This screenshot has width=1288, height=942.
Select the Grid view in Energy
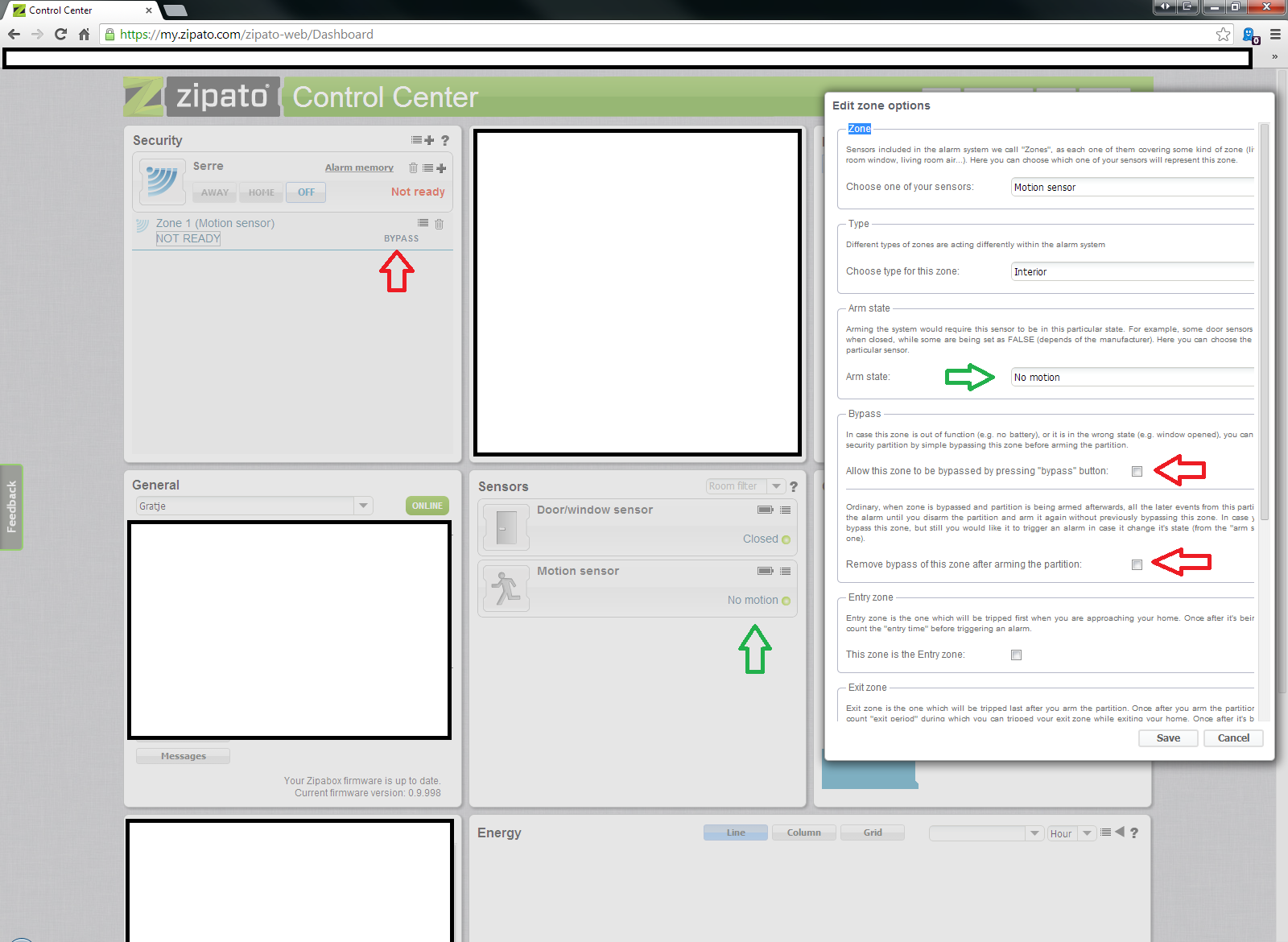coord(873,833)
